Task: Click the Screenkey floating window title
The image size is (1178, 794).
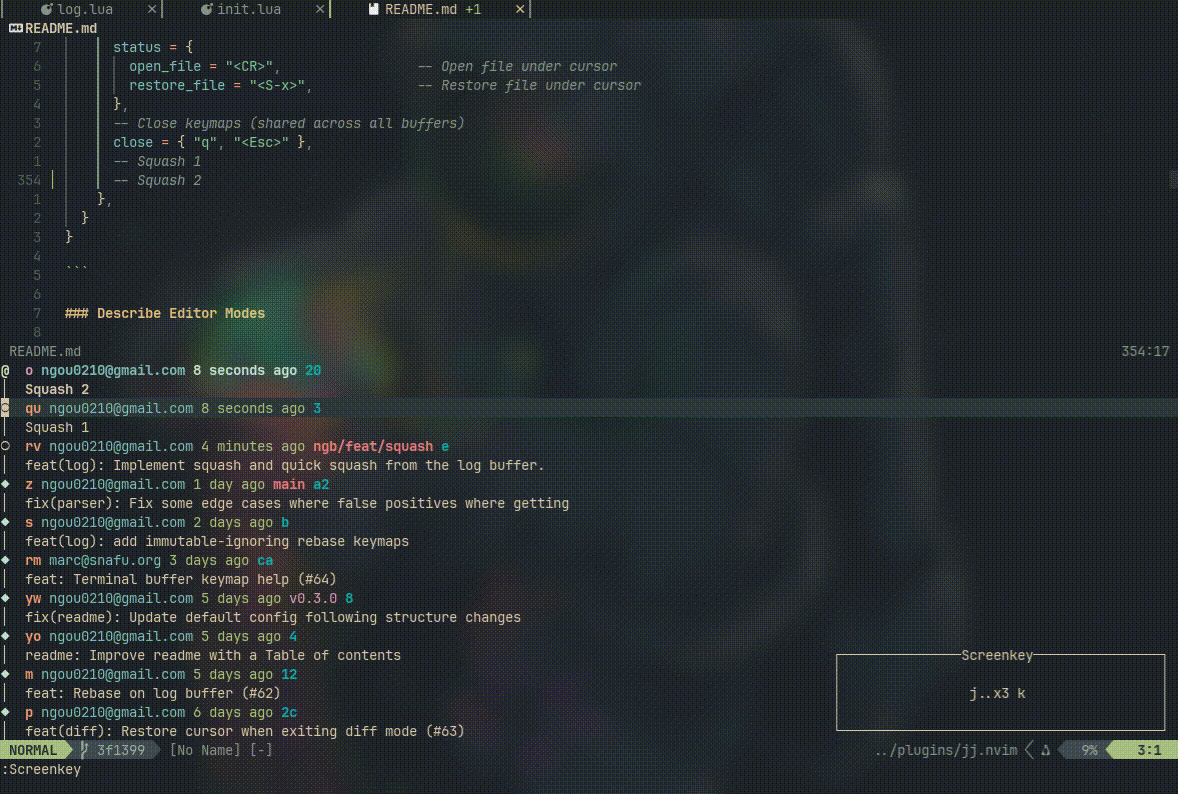Action: point(997,655)
